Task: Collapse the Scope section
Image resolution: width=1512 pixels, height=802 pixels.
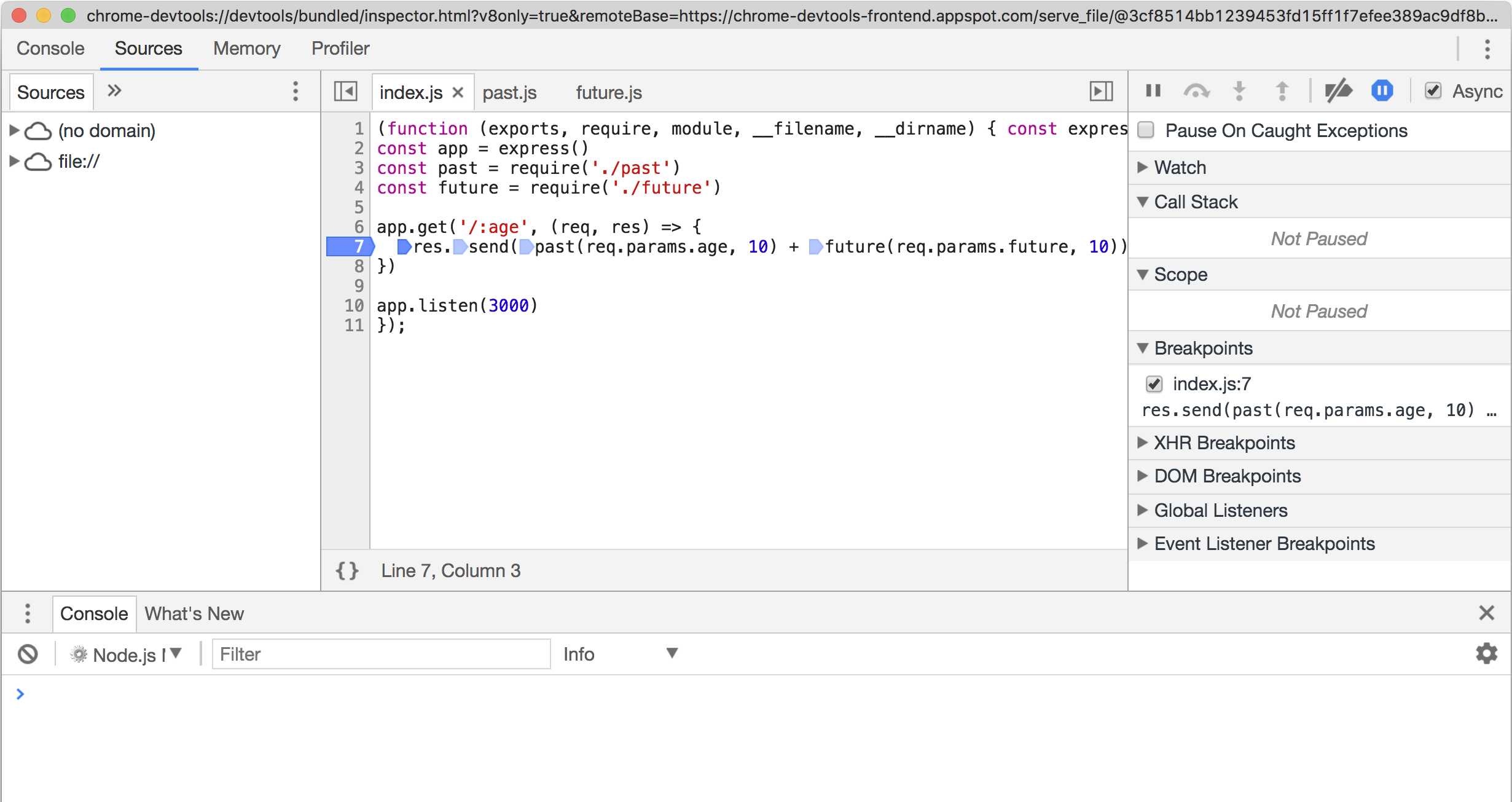Action: click(x=1143, y=274)
